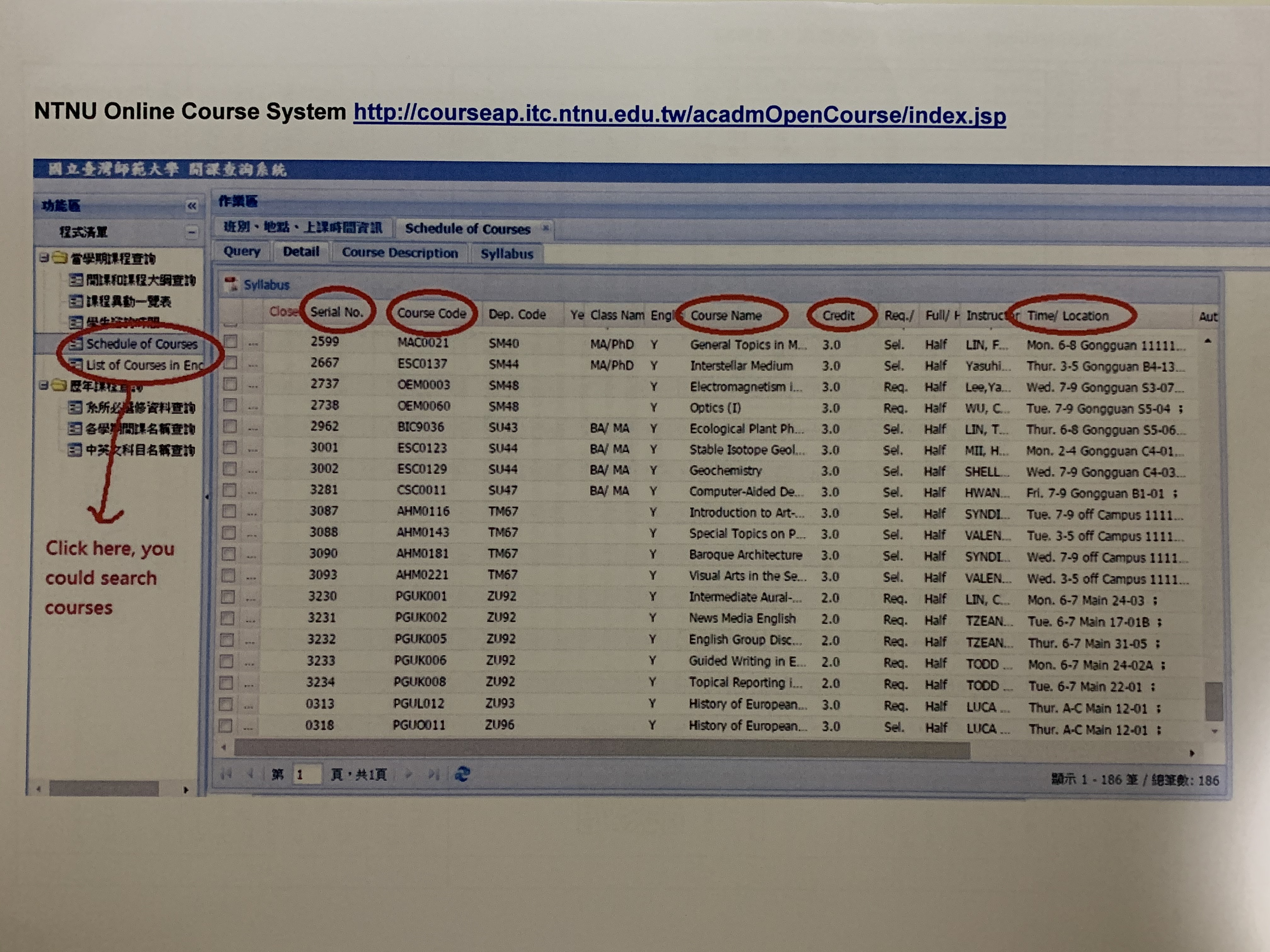Collapse the program list section minus button

coord(191,232)
